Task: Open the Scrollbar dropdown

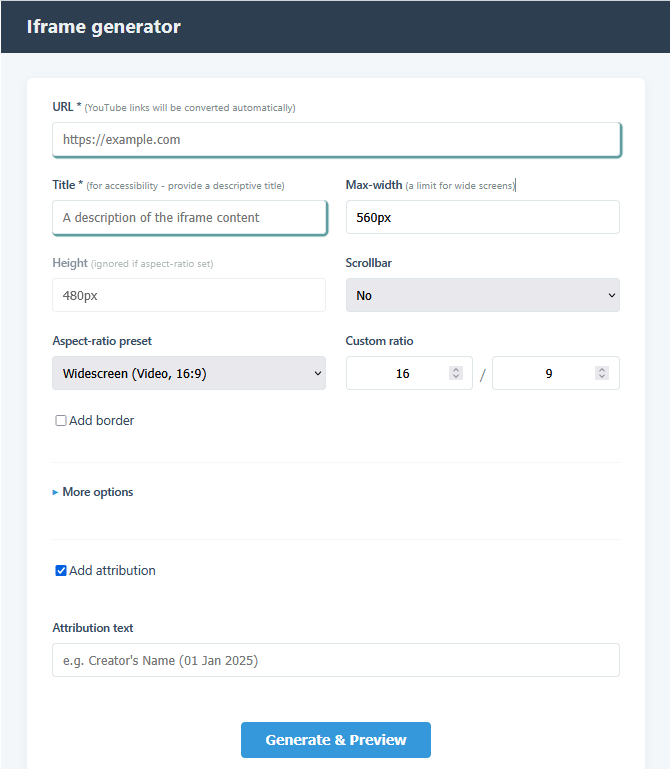Action: (x=483, y=295)
